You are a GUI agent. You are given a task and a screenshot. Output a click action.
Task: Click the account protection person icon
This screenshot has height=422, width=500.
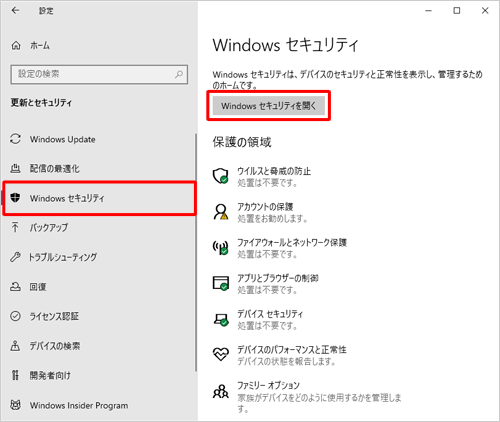tap(220, 212)
